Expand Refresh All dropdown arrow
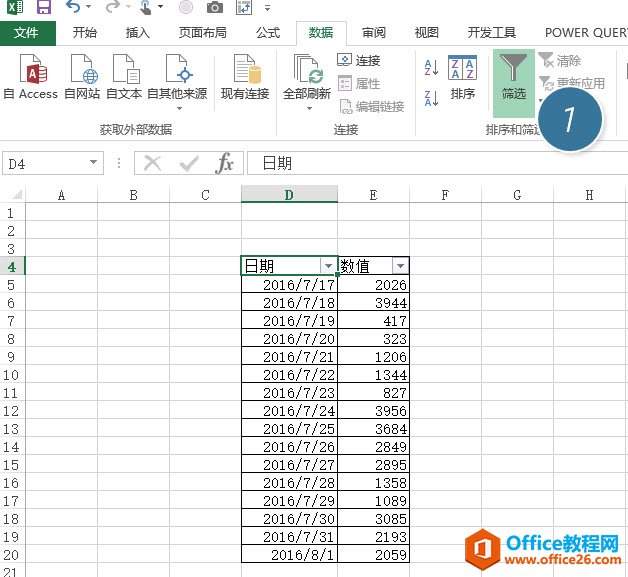 click(309, 109)
